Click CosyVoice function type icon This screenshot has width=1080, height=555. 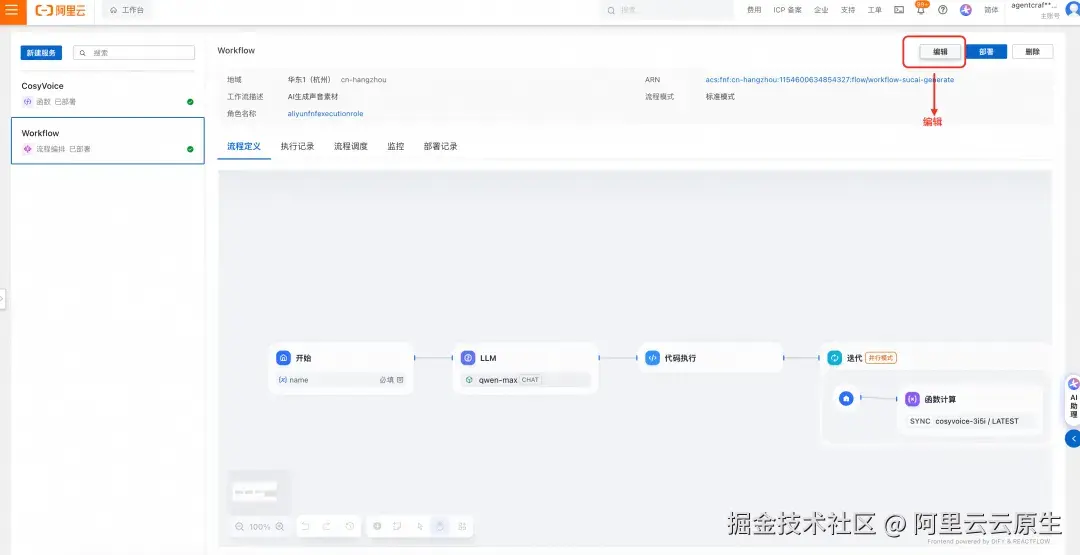[28, 102]
